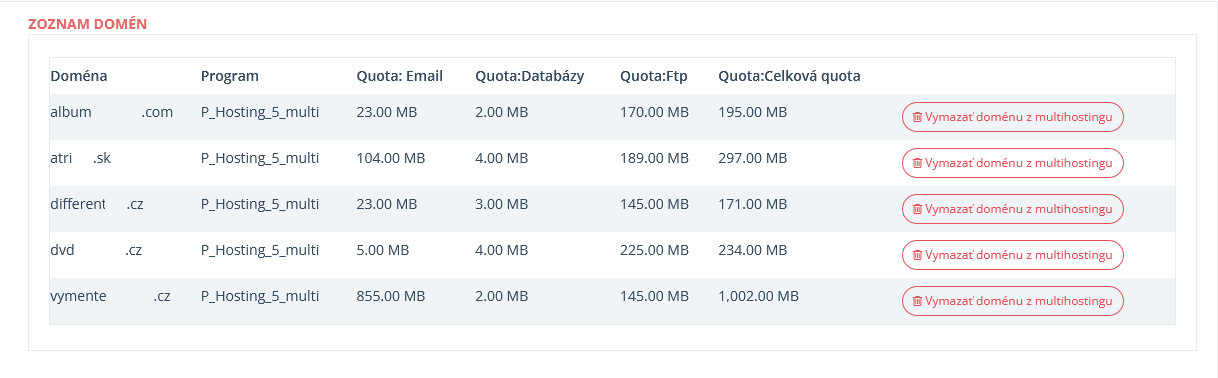Click the Quota: Email column header
1218x378 pixels.
(x=399, y=76)
